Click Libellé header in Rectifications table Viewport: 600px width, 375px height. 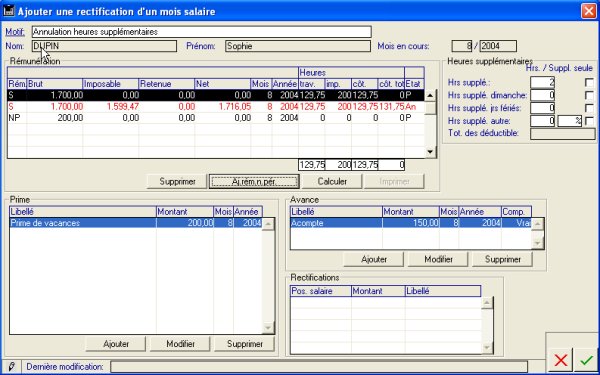[x=443, y=291]
